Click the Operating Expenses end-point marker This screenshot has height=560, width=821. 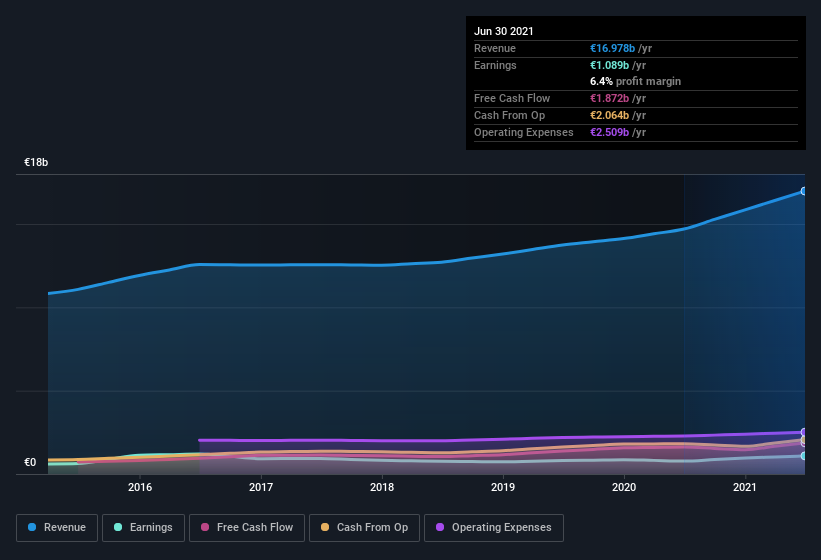click(x=803, y=432)
